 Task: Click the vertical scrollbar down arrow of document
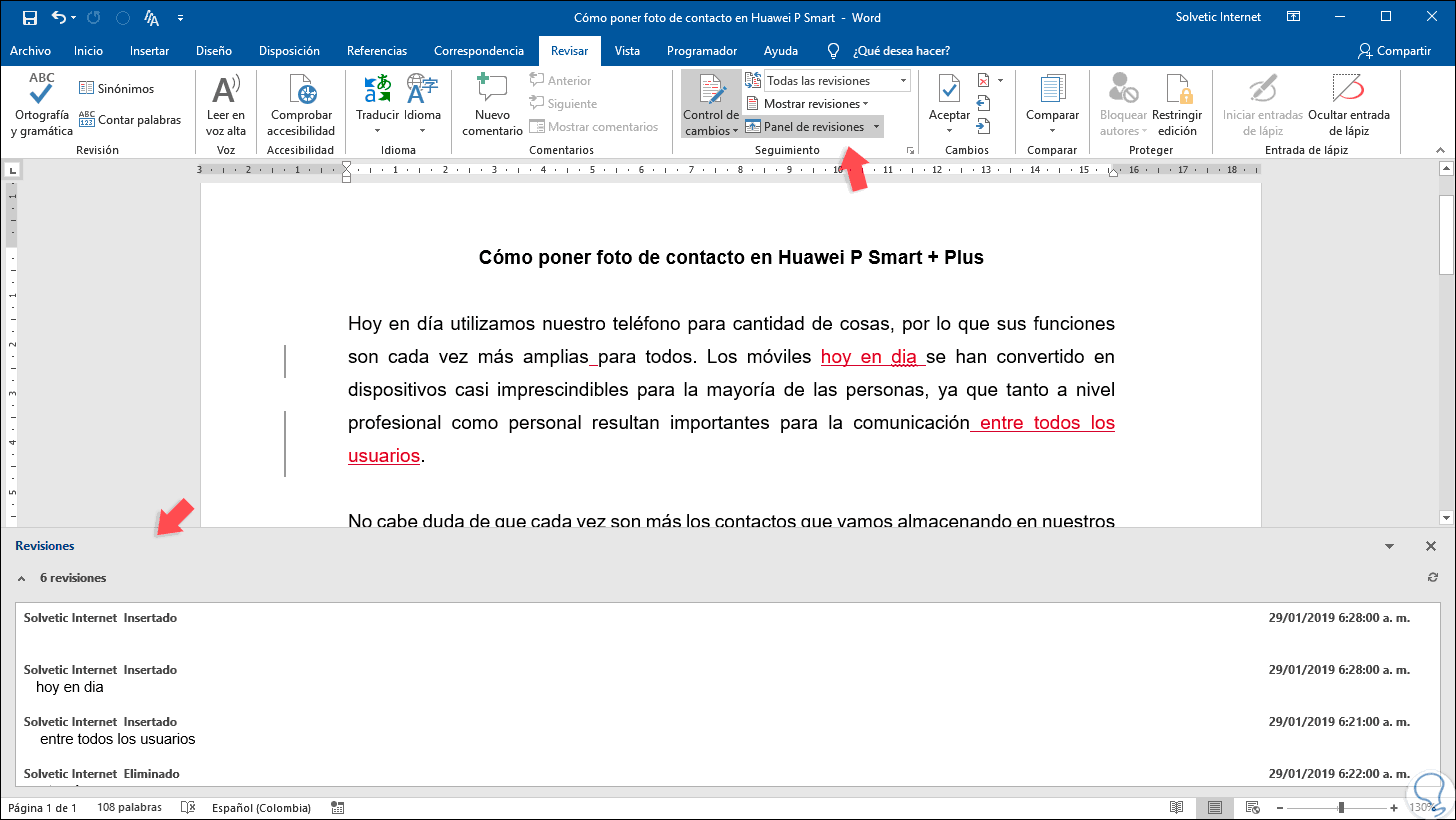coord(1446,517)
